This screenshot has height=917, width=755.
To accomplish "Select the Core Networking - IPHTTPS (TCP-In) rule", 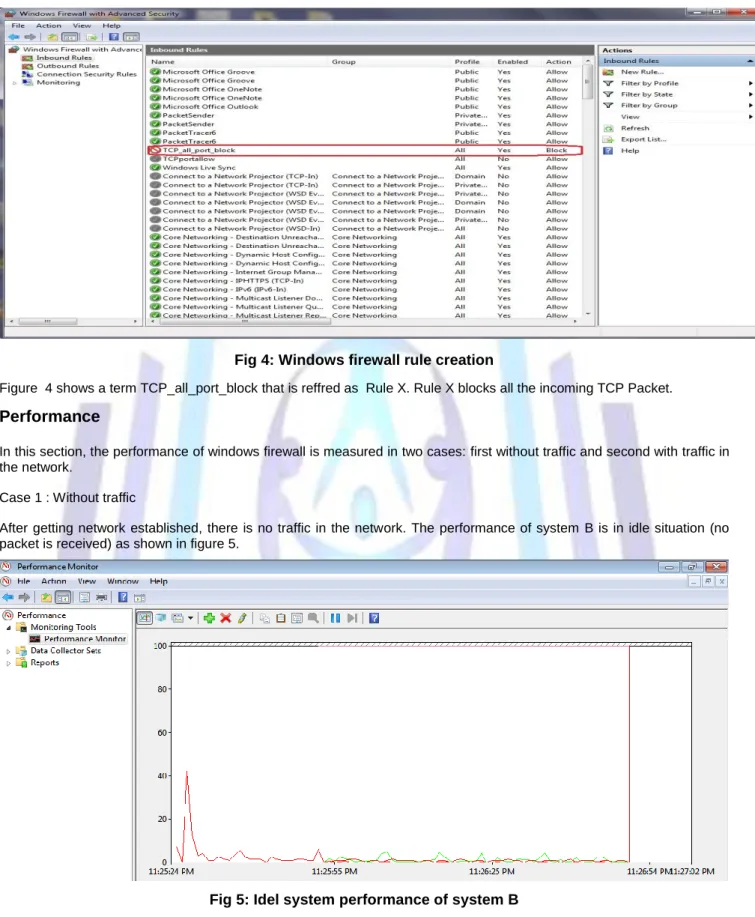I will pyautogui.click(x=365, y=281).
